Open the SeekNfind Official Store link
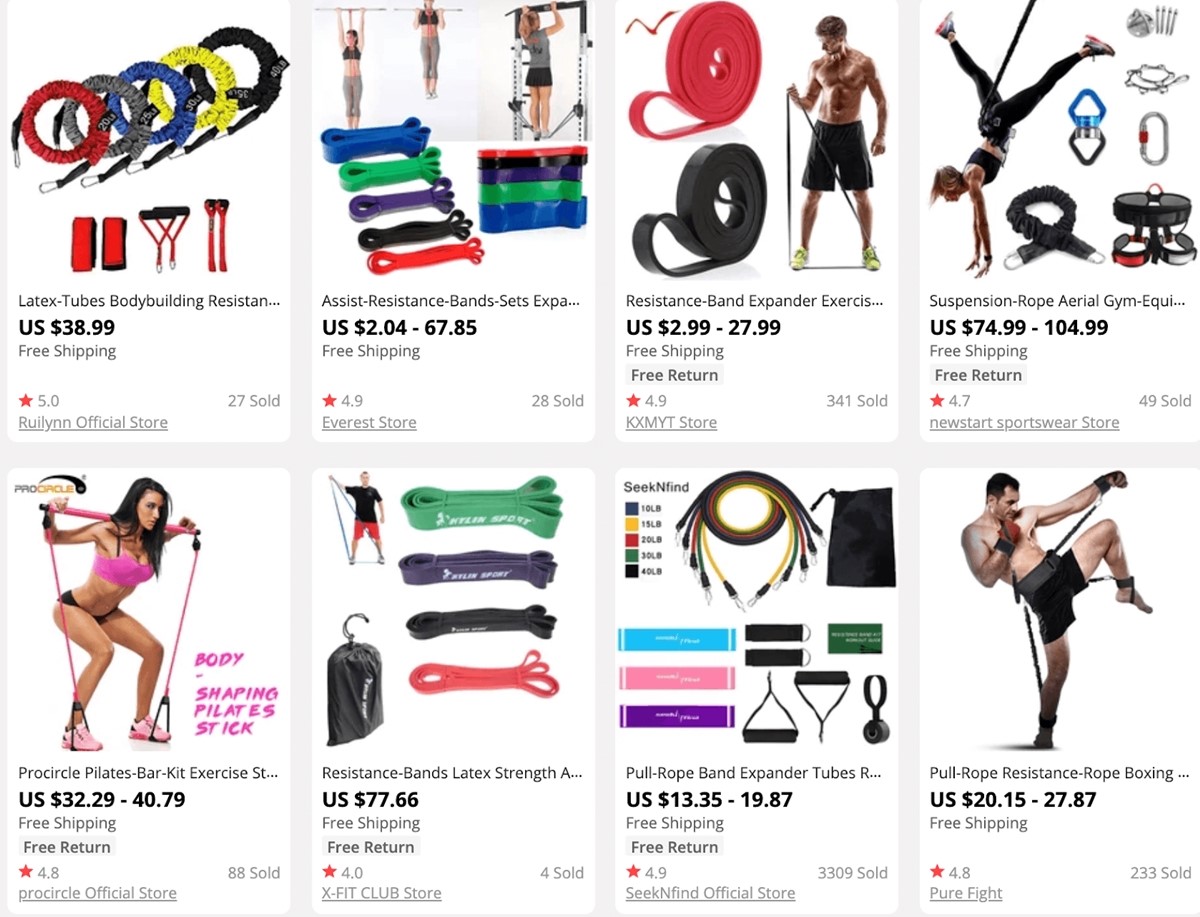 710,893
